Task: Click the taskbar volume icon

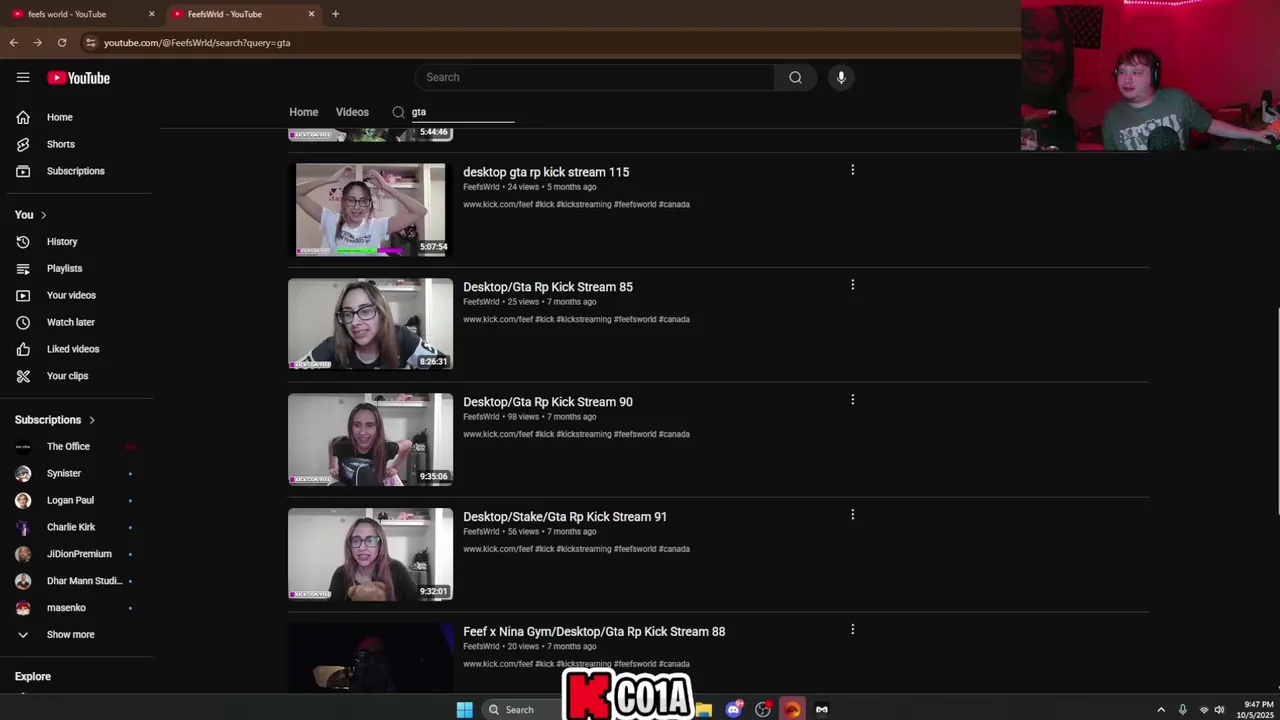Action: [x=1219, y=710]
